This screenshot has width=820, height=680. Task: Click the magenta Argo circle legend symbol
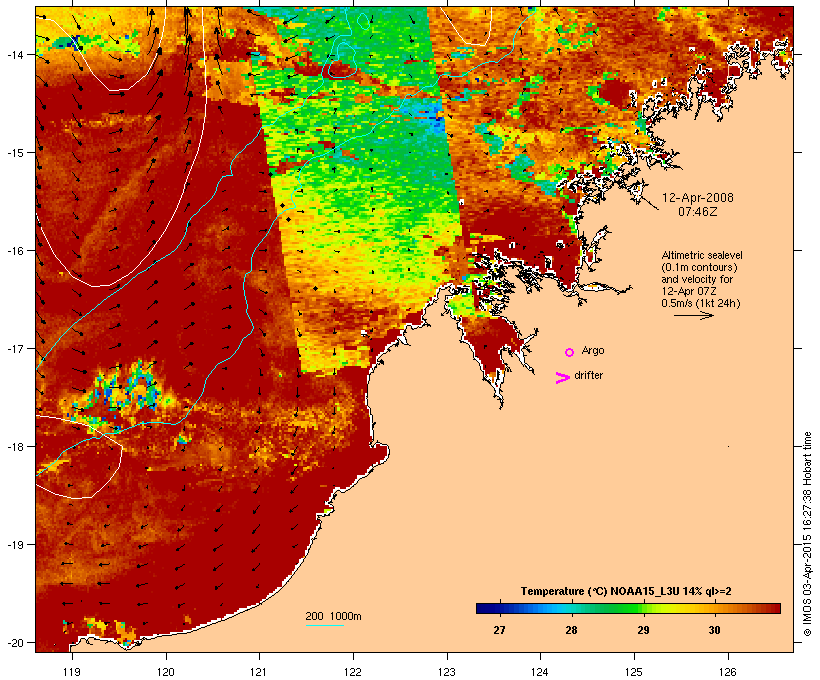coord(570,353)
